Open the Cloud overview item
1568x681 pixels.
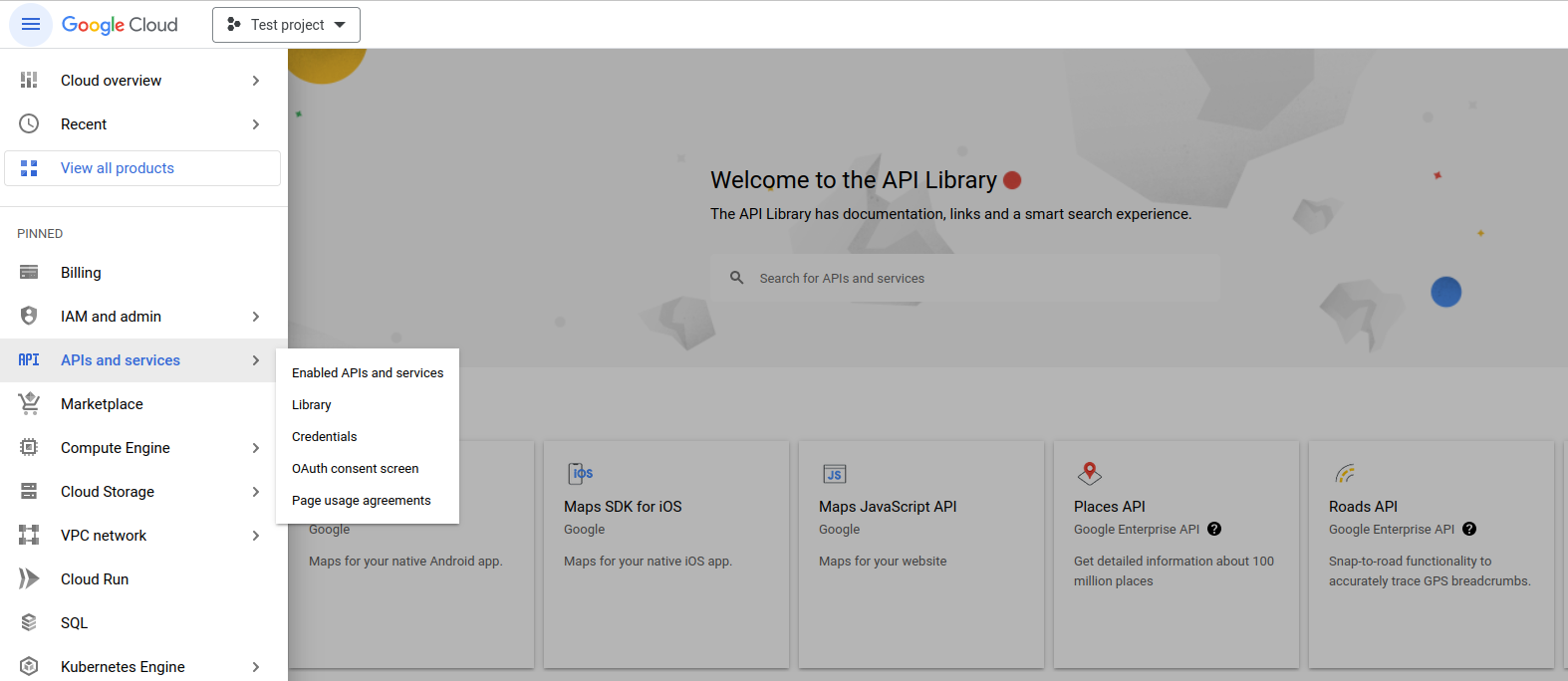point(143,80)
